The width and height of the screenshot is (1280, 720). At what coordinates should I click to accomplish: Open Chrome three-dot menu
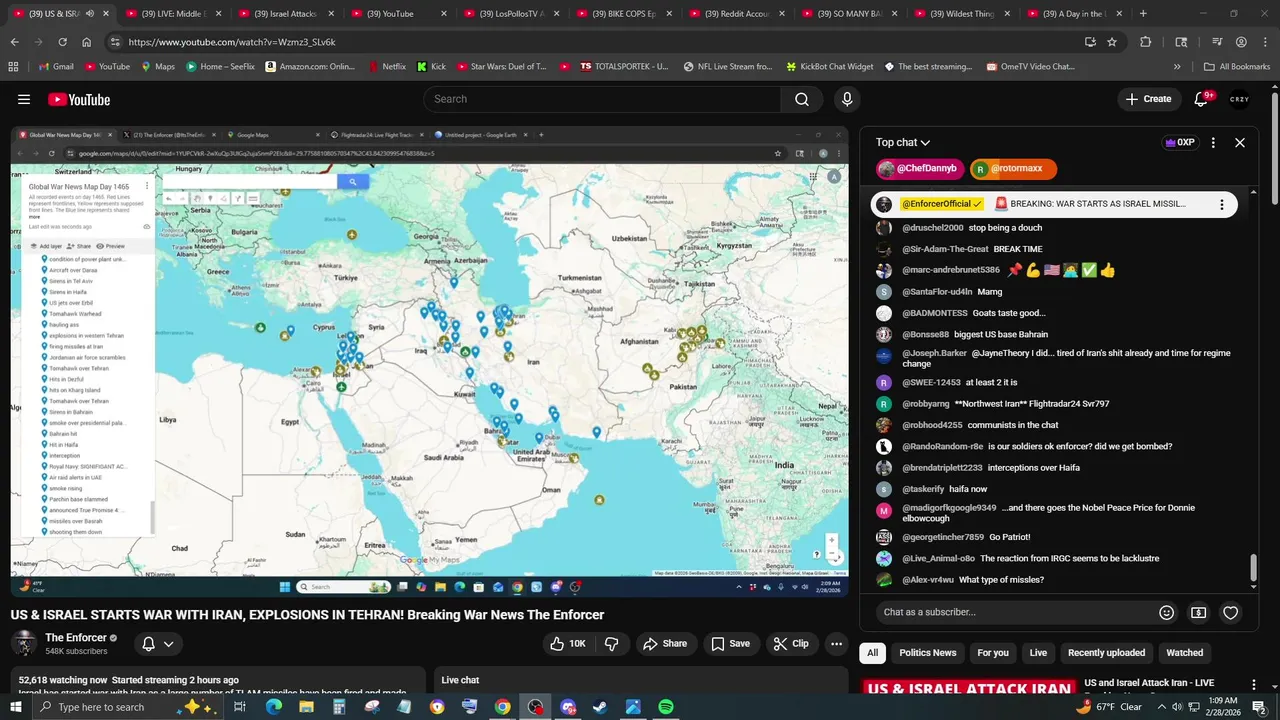[1264, 42]
